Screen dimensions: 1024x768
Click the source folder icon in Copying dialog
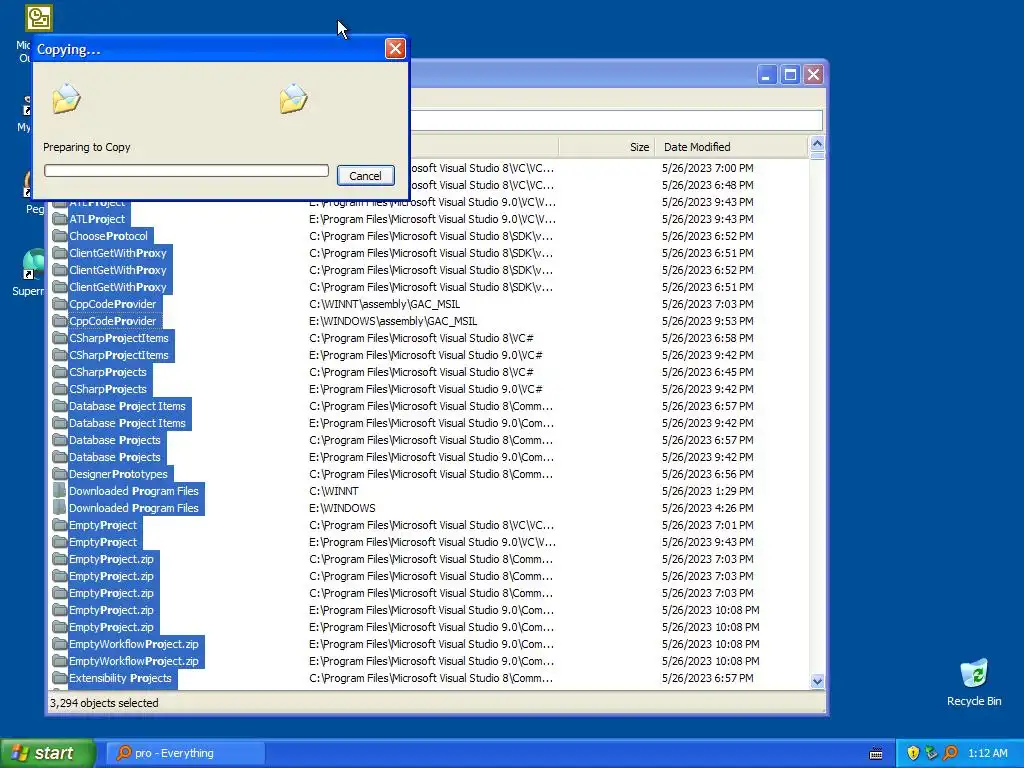click(67, 99)
